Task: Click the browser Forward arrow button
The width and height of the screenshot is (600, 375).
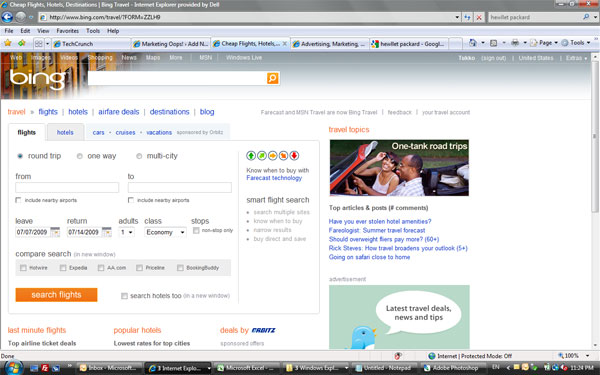Action: tap(21, 17)
